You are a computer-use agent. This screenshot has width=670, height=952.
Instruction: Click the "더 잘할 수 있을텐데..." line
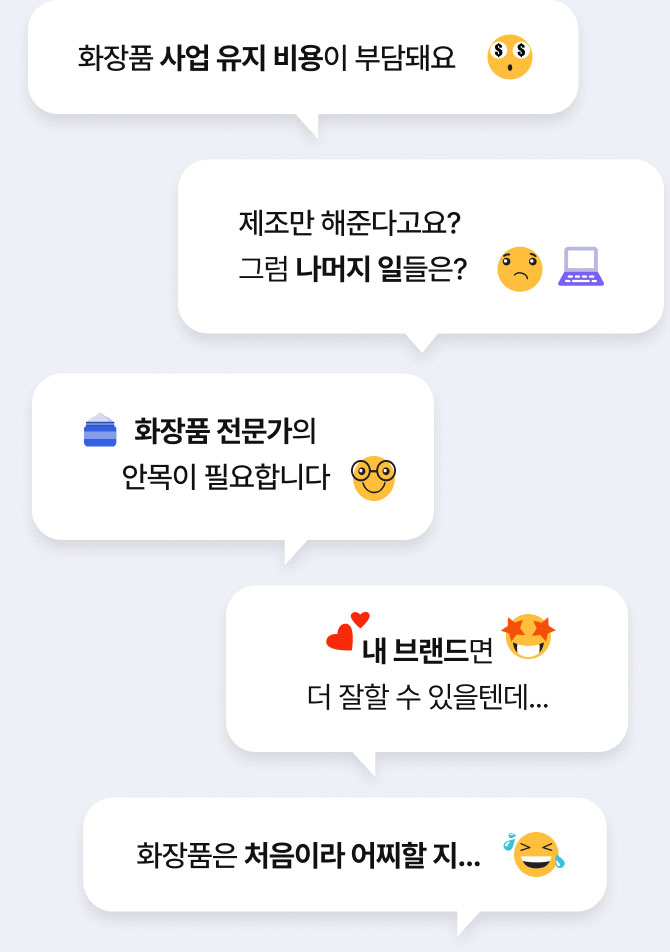pyautogui.click(x=428, y=698)
